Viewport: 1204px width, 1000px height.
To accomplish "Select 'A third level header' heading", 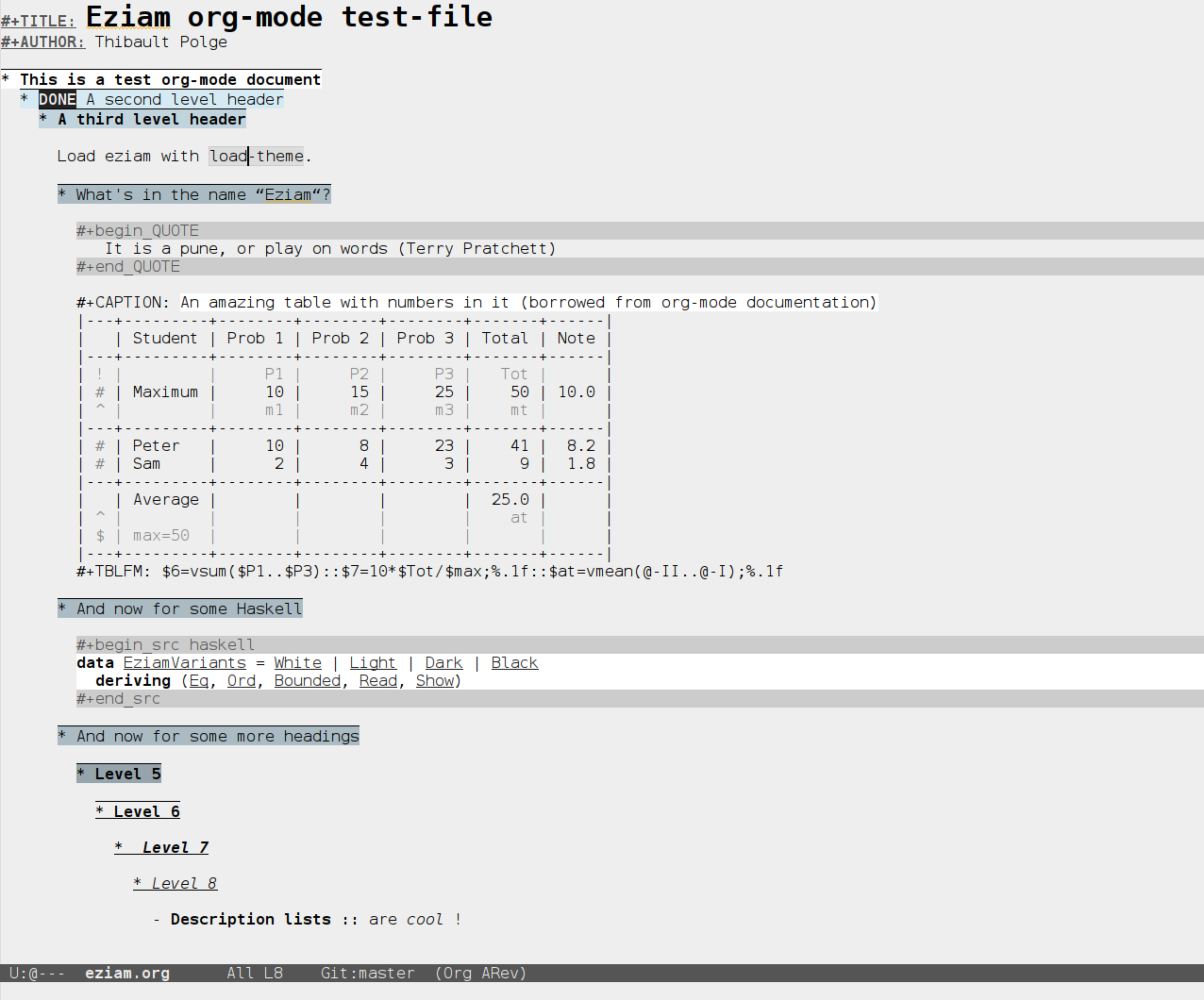I will [x=152, y=120].
